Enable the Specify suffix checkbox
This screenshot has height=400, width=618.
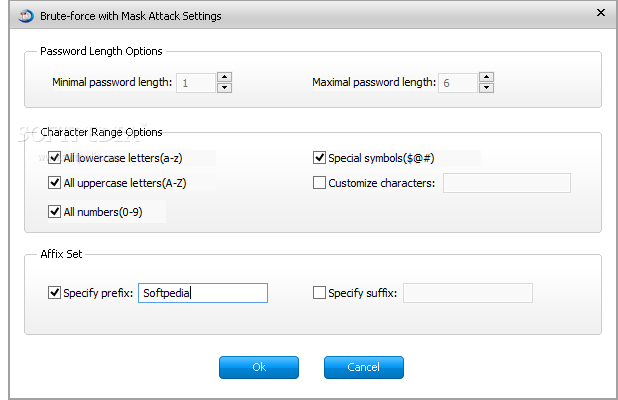(x=319, y=292)
